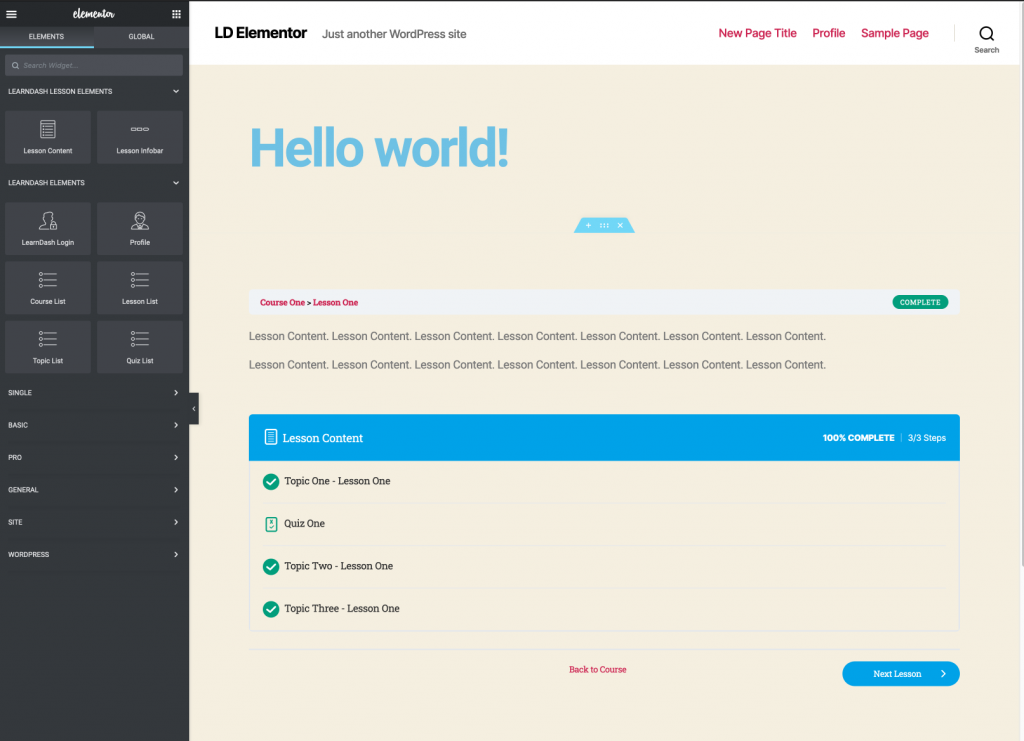Select the Lesson Infobar widget
Screen dimensions: 1024x741
140,137
